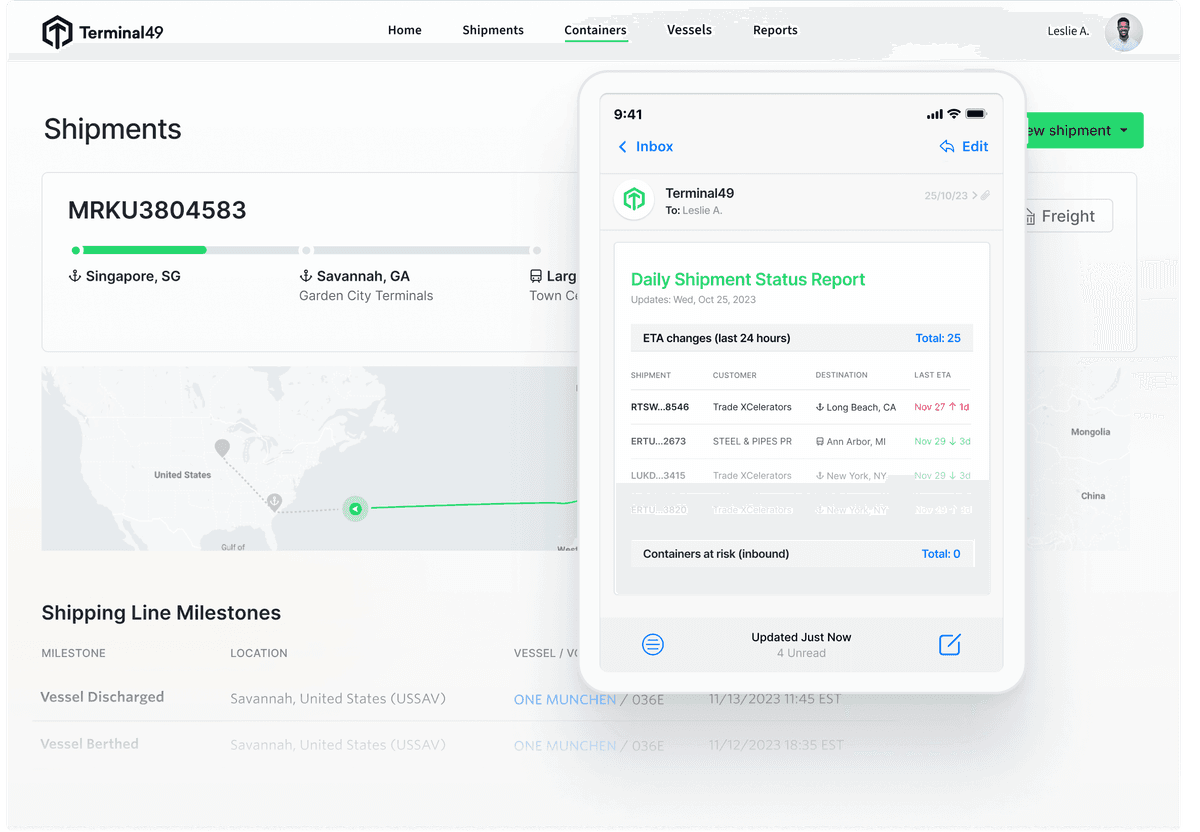Go back to Inbox in the phone mail
The height and width of the screenshot is (832, 1200).
coord(645,147)
